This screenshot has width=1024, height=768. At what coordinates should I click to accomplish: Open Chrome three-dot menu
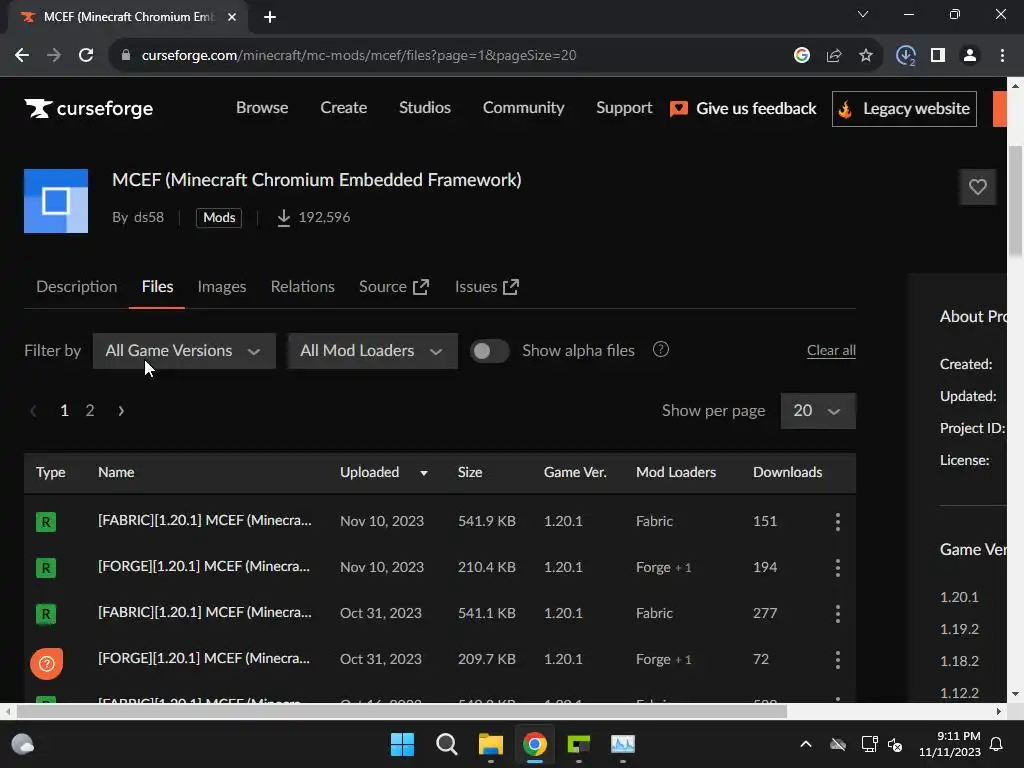[x=1002, y=56]
